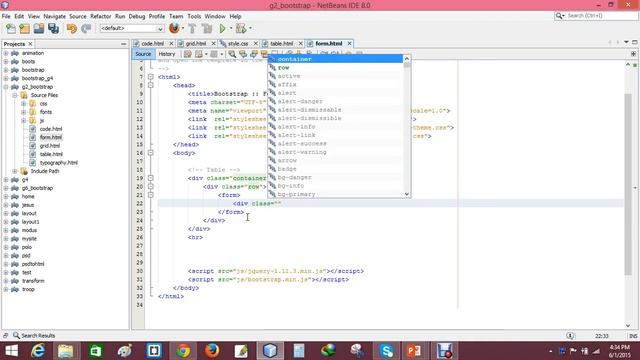This screenshot has width=640, height=360.
Task: Click the Source view button
Action: pyautogui.click(x=143, y=54)
